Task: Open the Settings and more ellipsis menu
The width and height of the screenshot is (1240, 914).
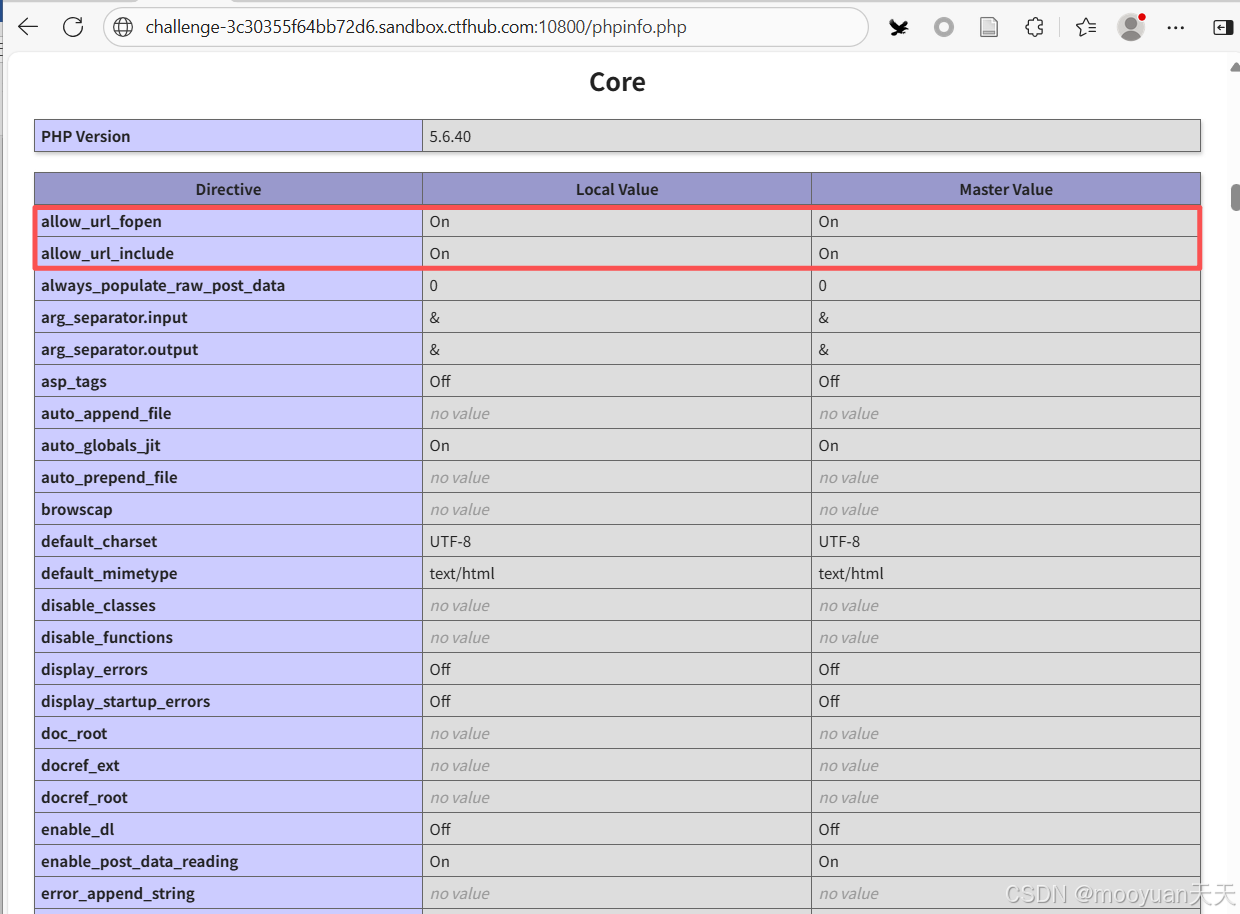Action: (1176, 28)
